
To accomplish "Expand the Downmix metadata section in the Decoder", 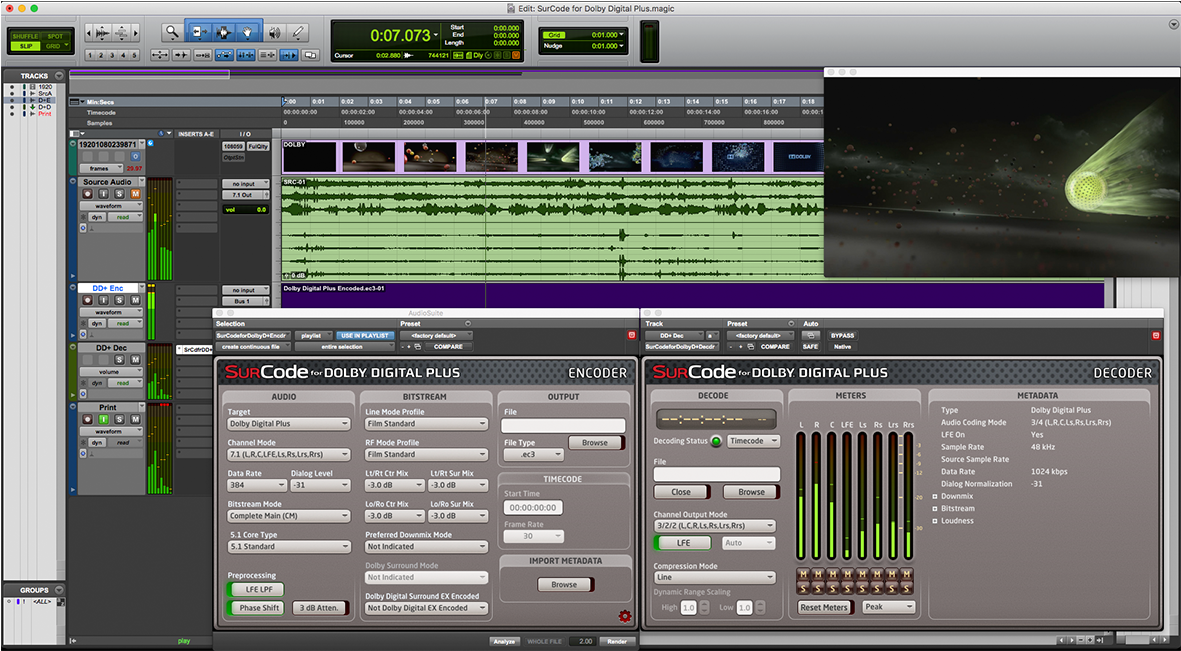I will coord(935,496).
